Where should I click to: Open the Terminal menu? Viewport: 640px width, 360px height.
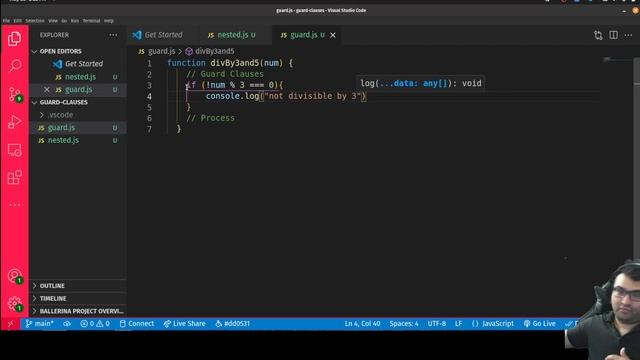[x=91, y=21]
